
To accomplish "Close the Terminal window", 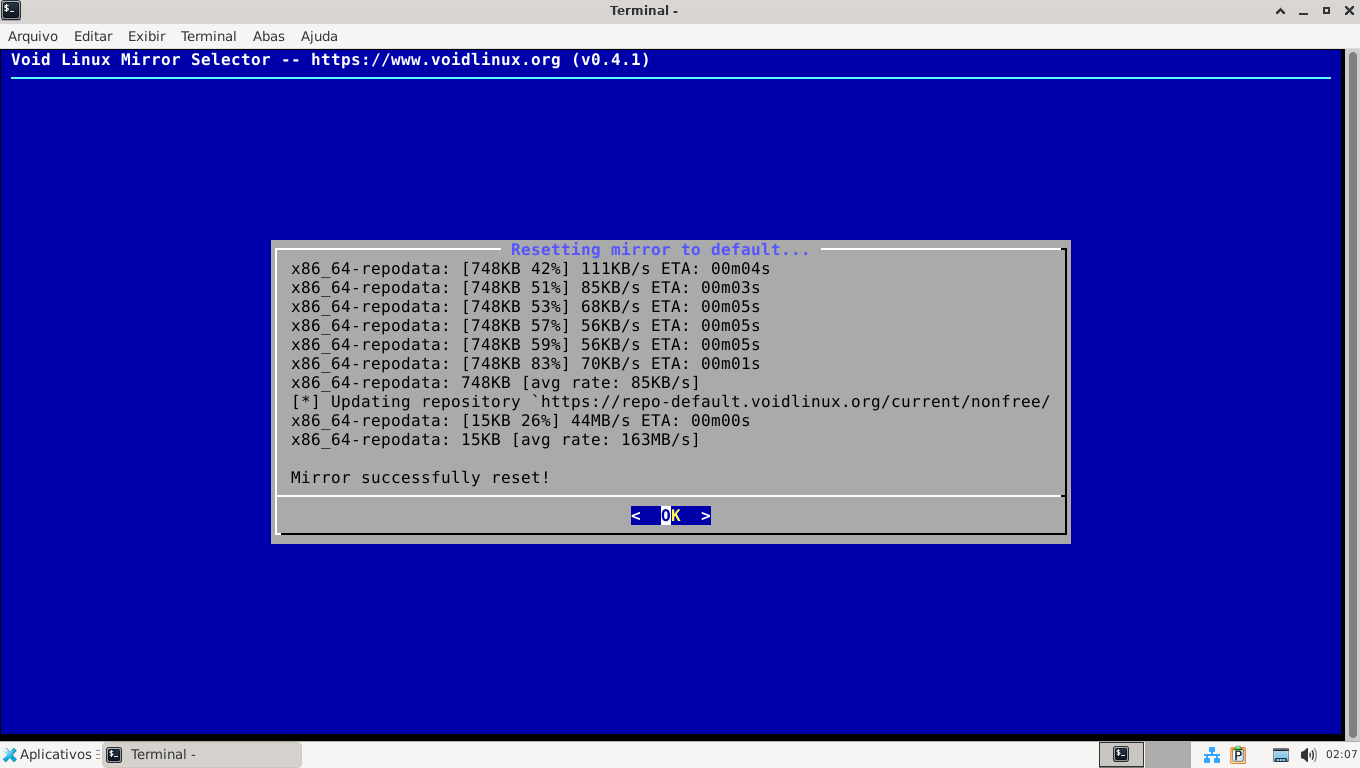I will [1348, 10].
